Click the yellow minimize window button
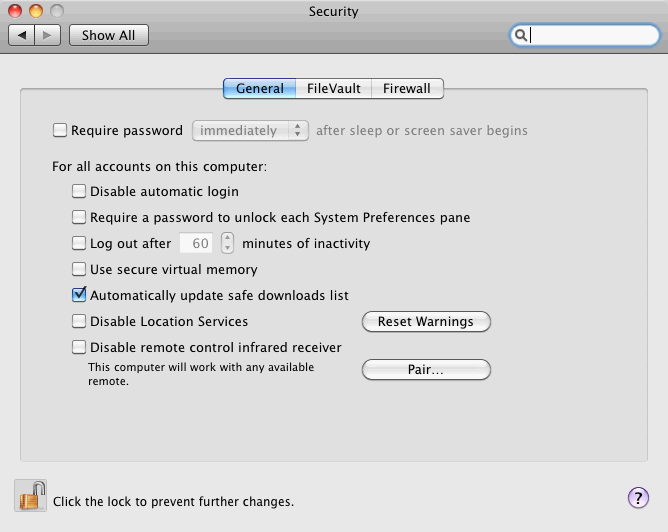Image resolution: width=668 pixels, height=532 pixels. 36,12
